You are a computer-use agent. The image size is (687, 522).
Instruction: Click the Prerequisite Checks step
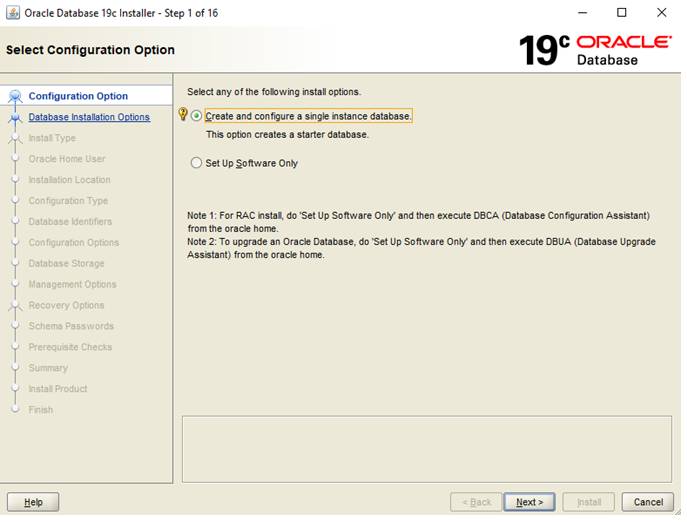tap(70, 347)
